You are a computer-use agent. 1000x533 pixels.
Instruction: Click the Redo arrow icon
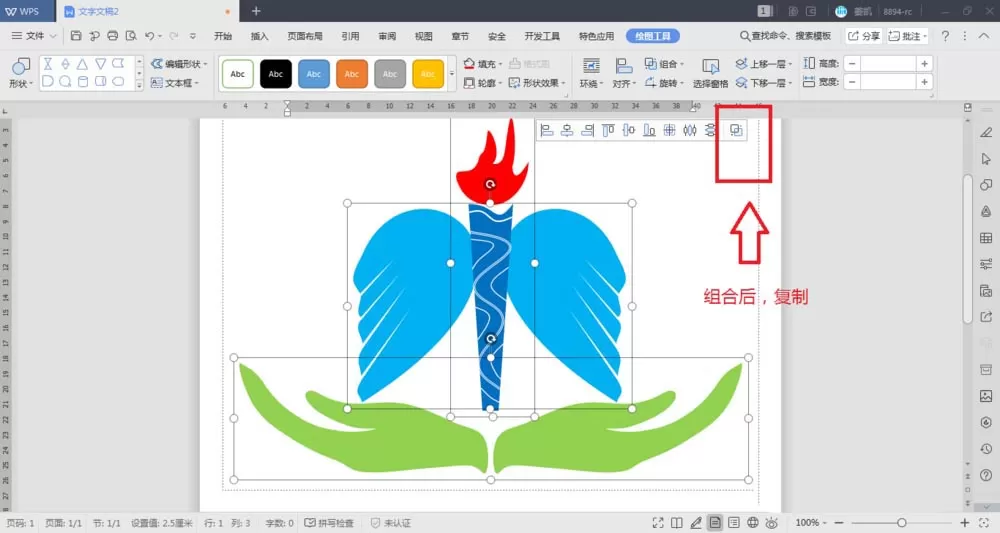[173, 36]
